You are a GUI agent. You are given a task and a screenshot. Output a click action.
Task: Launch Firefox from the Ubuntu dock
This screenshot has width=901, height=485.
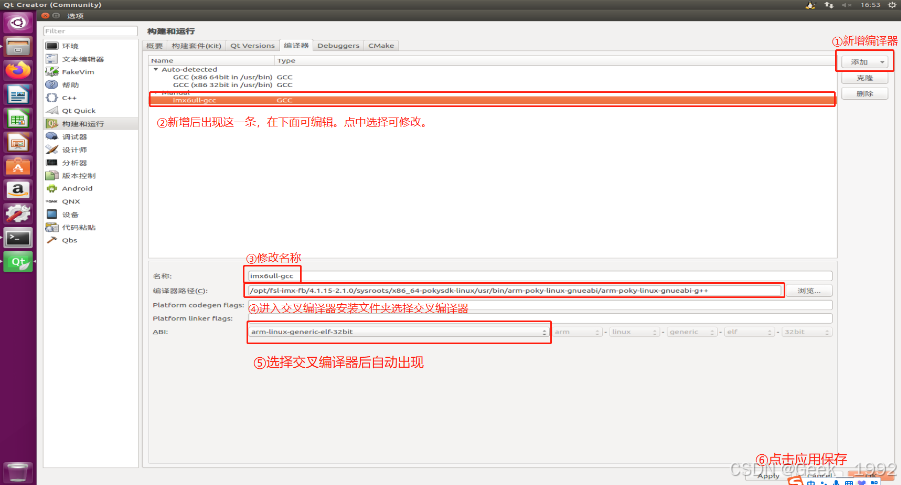tap(18, 70)
